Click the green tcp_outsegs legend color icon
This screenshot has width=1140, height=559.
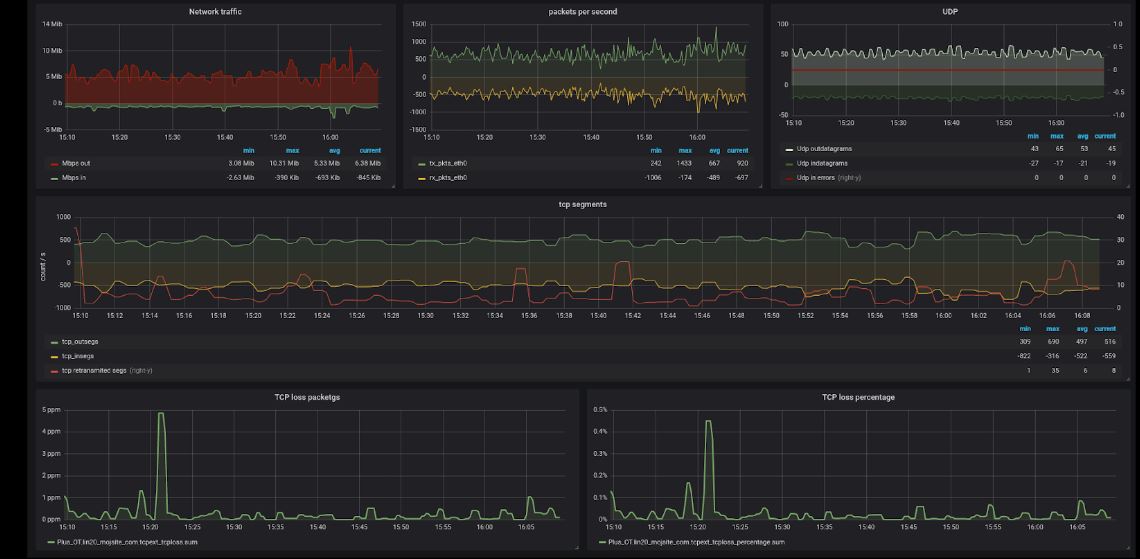(x=54, y=342)
